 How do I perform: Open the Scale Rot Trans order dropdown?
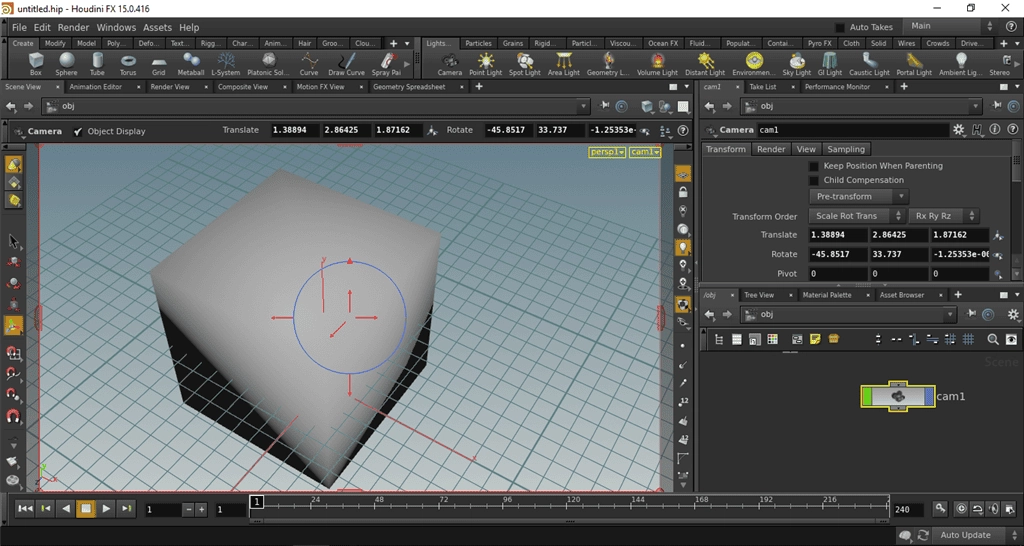[856, 216]
